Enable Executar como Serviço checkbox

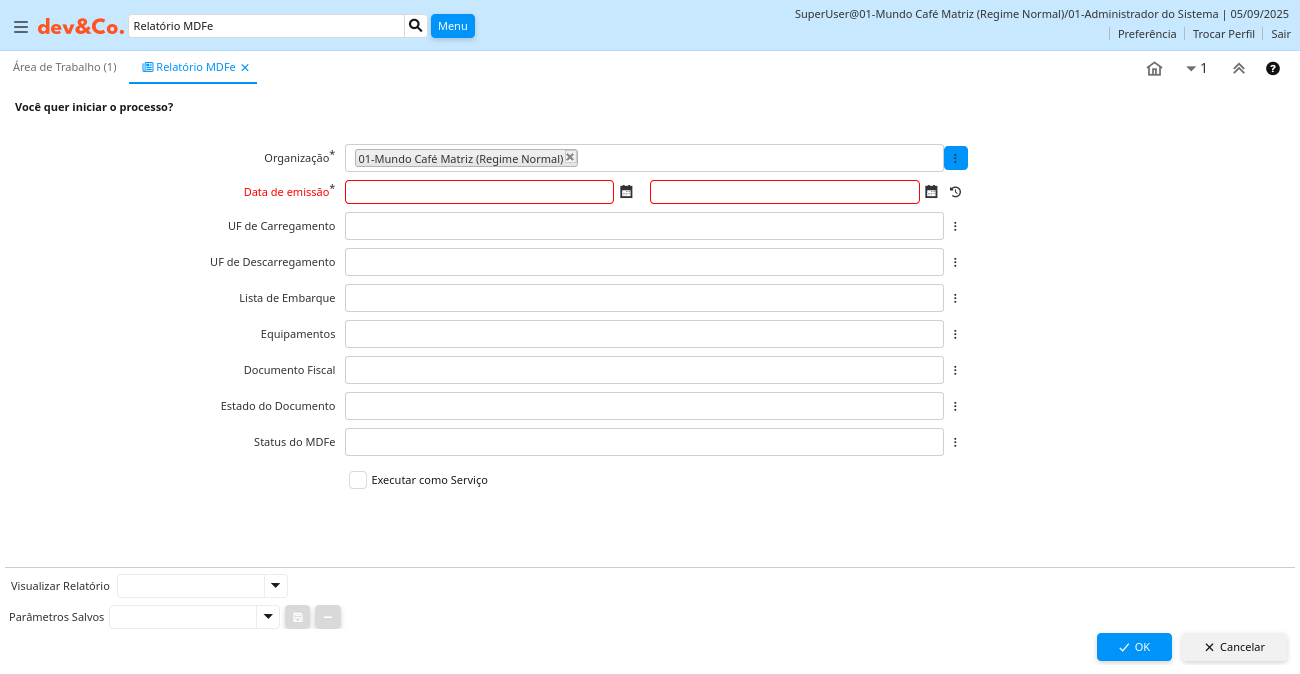pos(358,480)
